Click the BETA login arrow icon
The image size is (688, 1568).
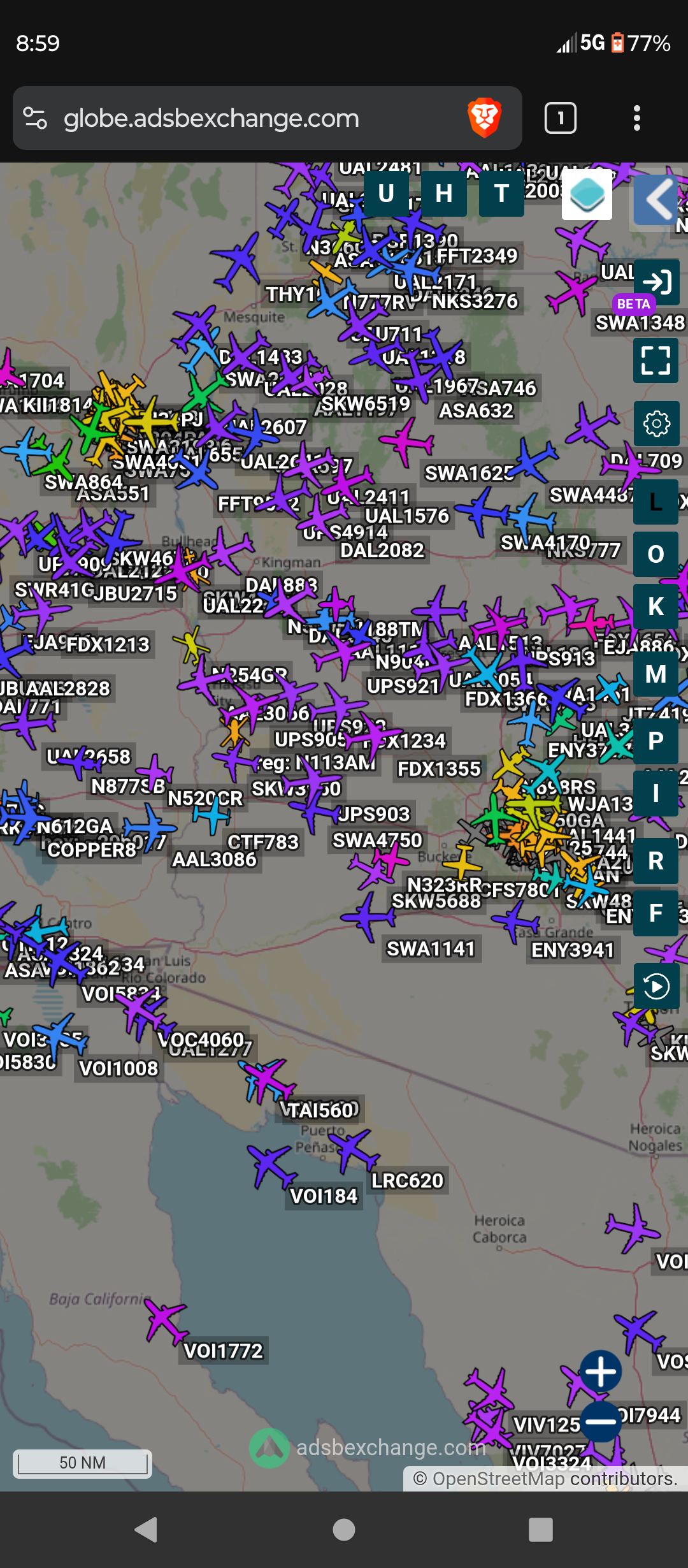coord(657,282)
